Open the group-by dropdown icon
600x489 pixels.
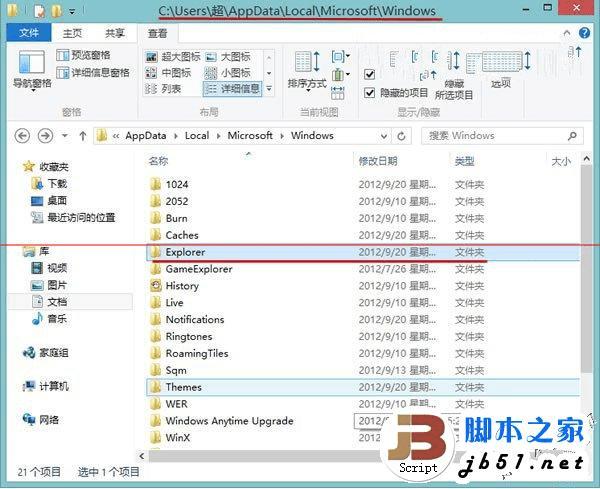pos(341,57)
